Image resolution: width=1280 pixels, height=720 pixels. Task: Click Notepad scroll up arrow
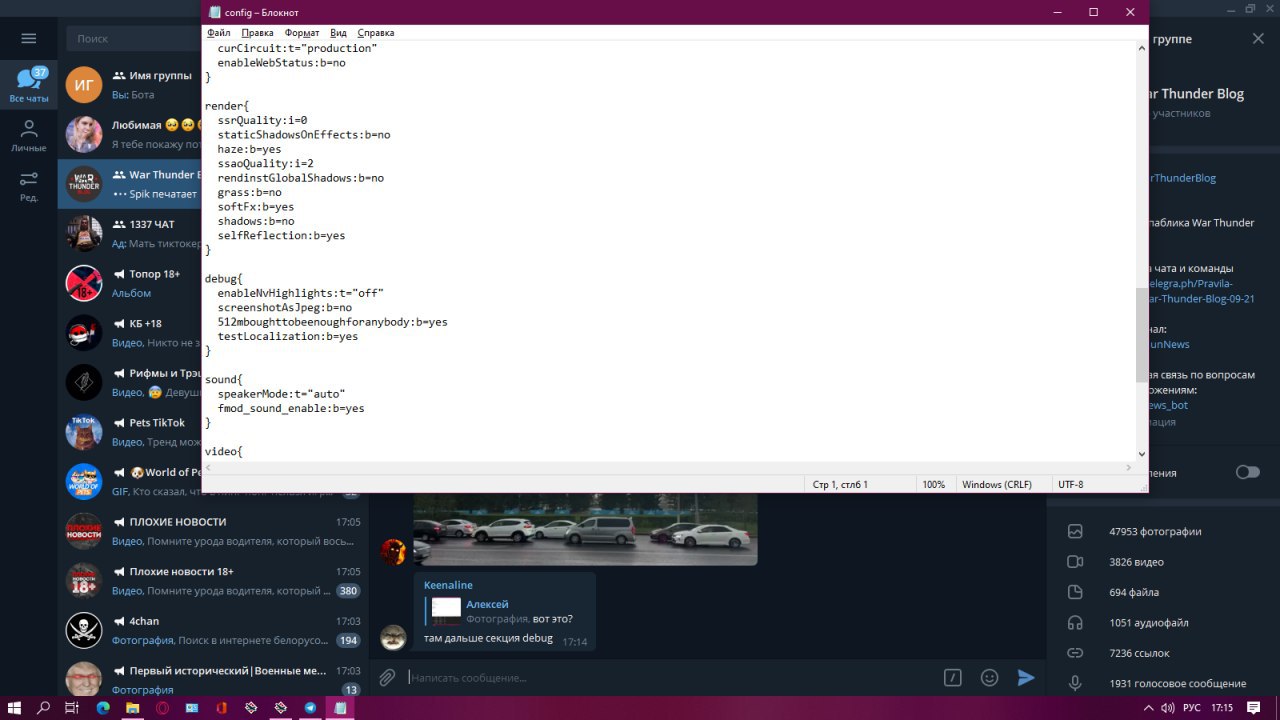1141,48
